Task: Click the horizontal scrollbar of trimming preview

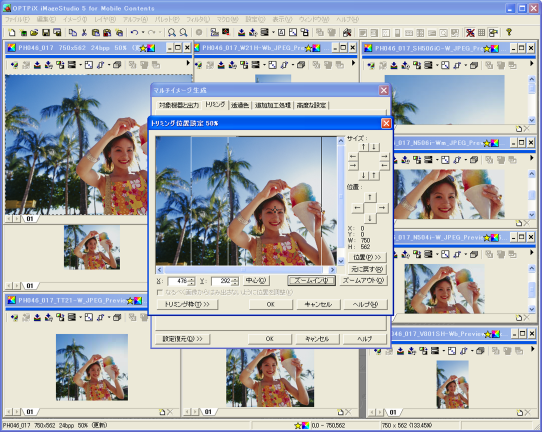Action: (x=246, y=270)
